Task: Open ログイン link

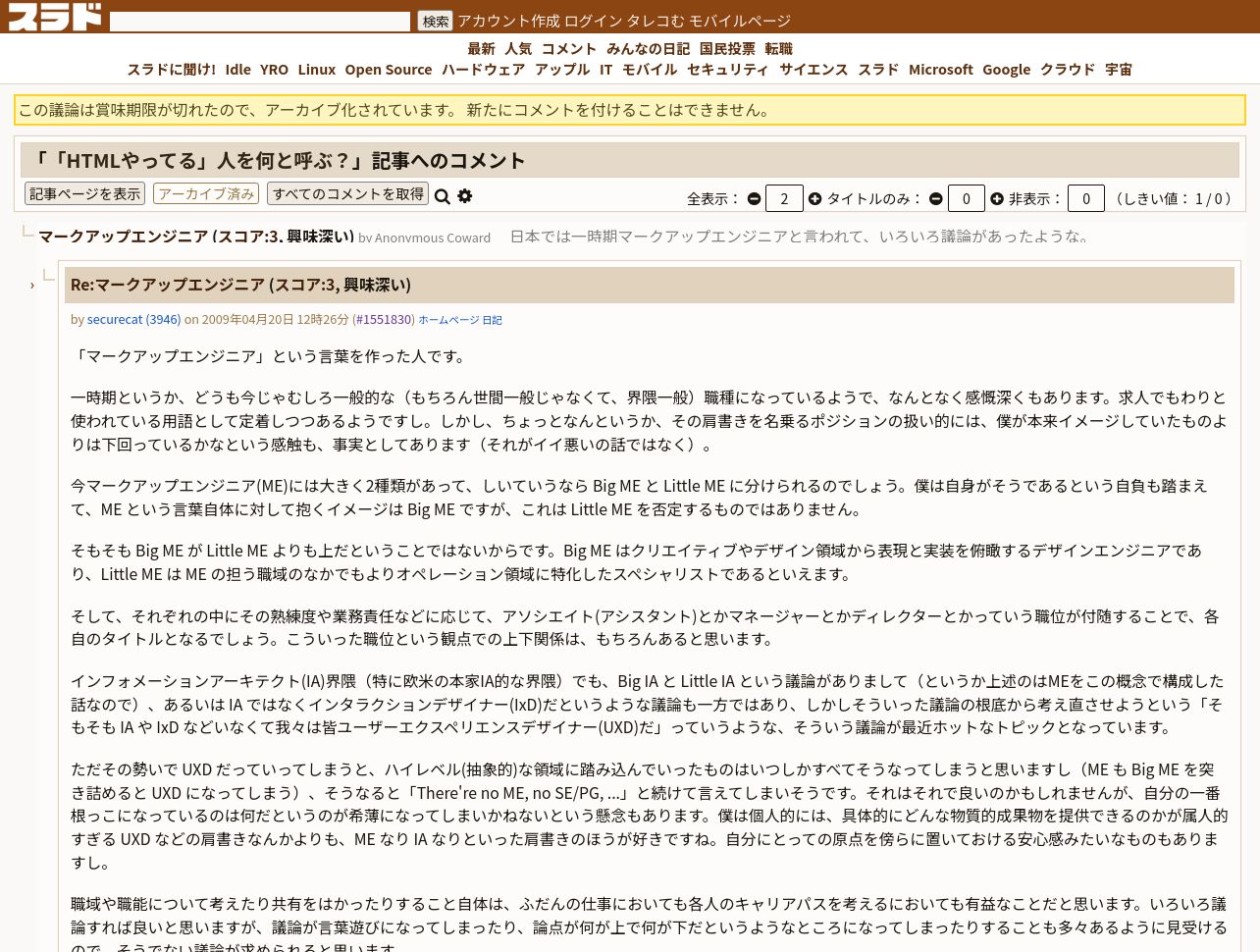Action: [x=593, y=21]
